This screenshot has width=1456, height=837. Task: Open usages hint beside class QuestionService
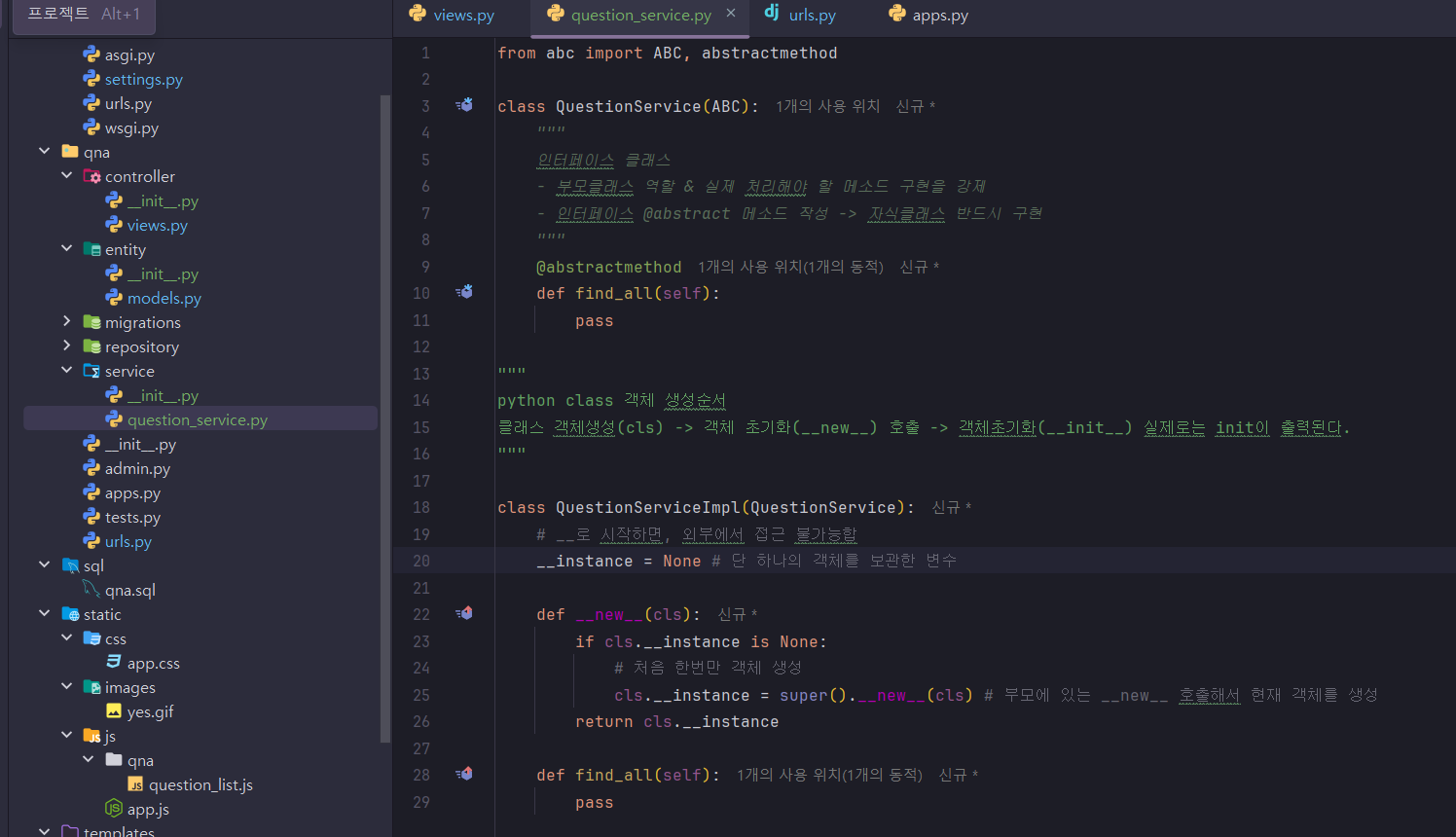(827, 106)
